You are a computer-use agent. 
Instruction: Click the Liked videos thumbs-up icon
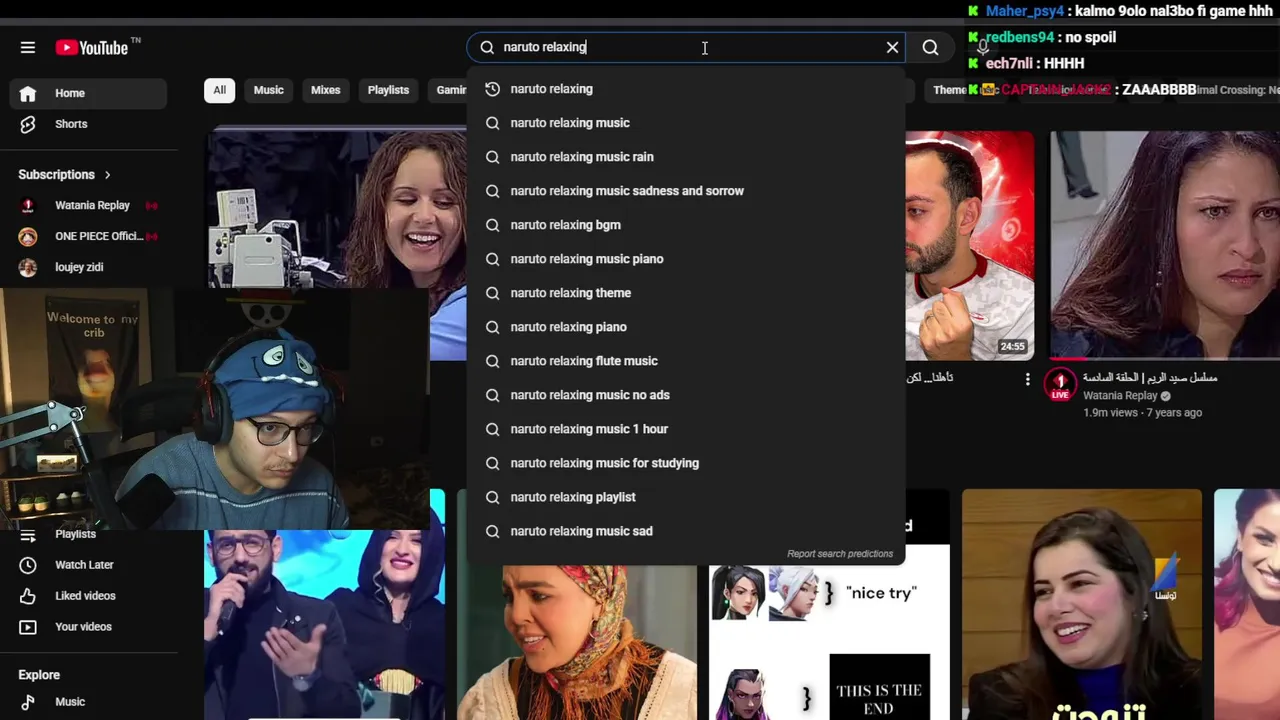28,596
